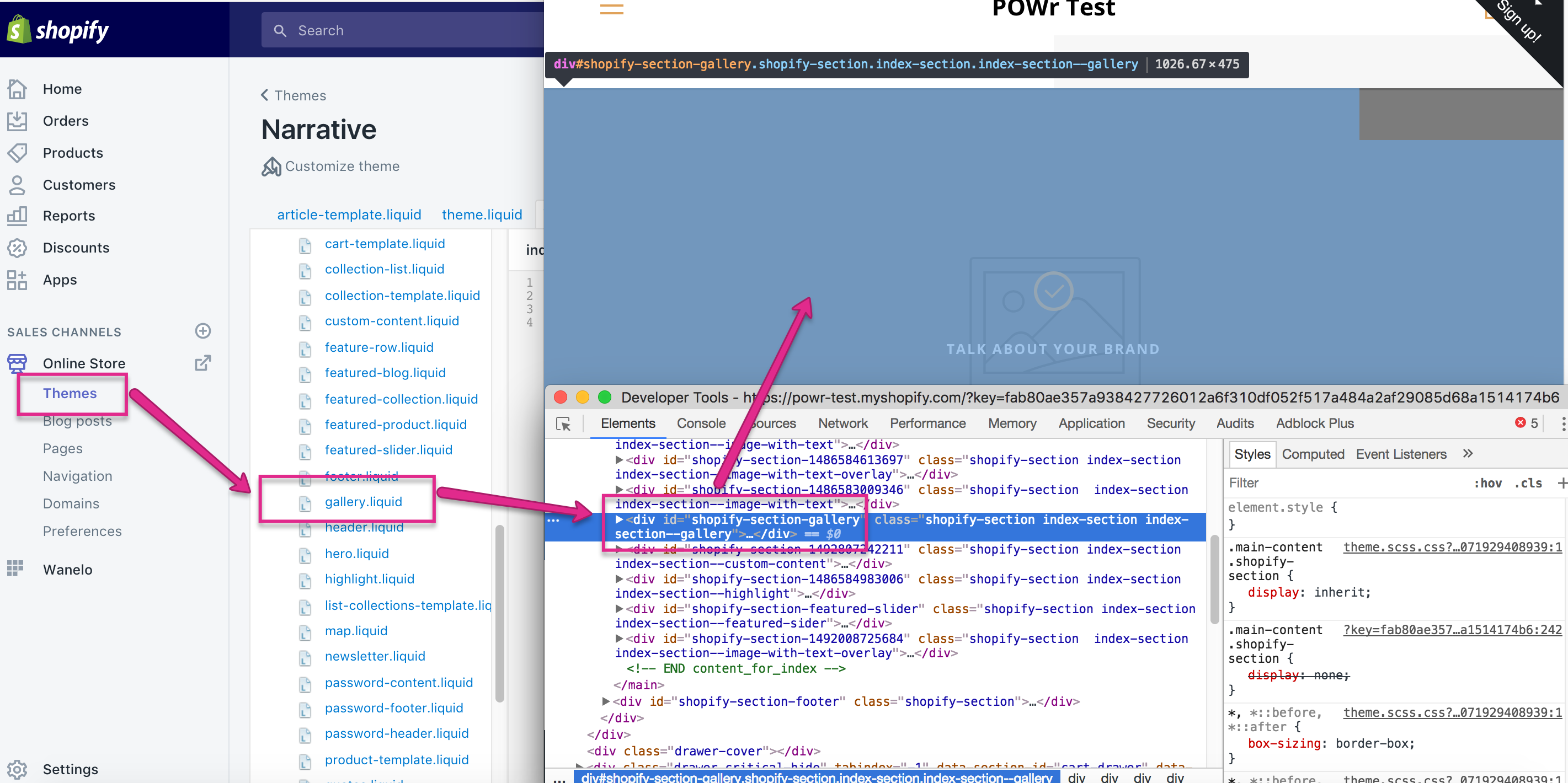Switch to the Console tab

(x=701, y=423)
